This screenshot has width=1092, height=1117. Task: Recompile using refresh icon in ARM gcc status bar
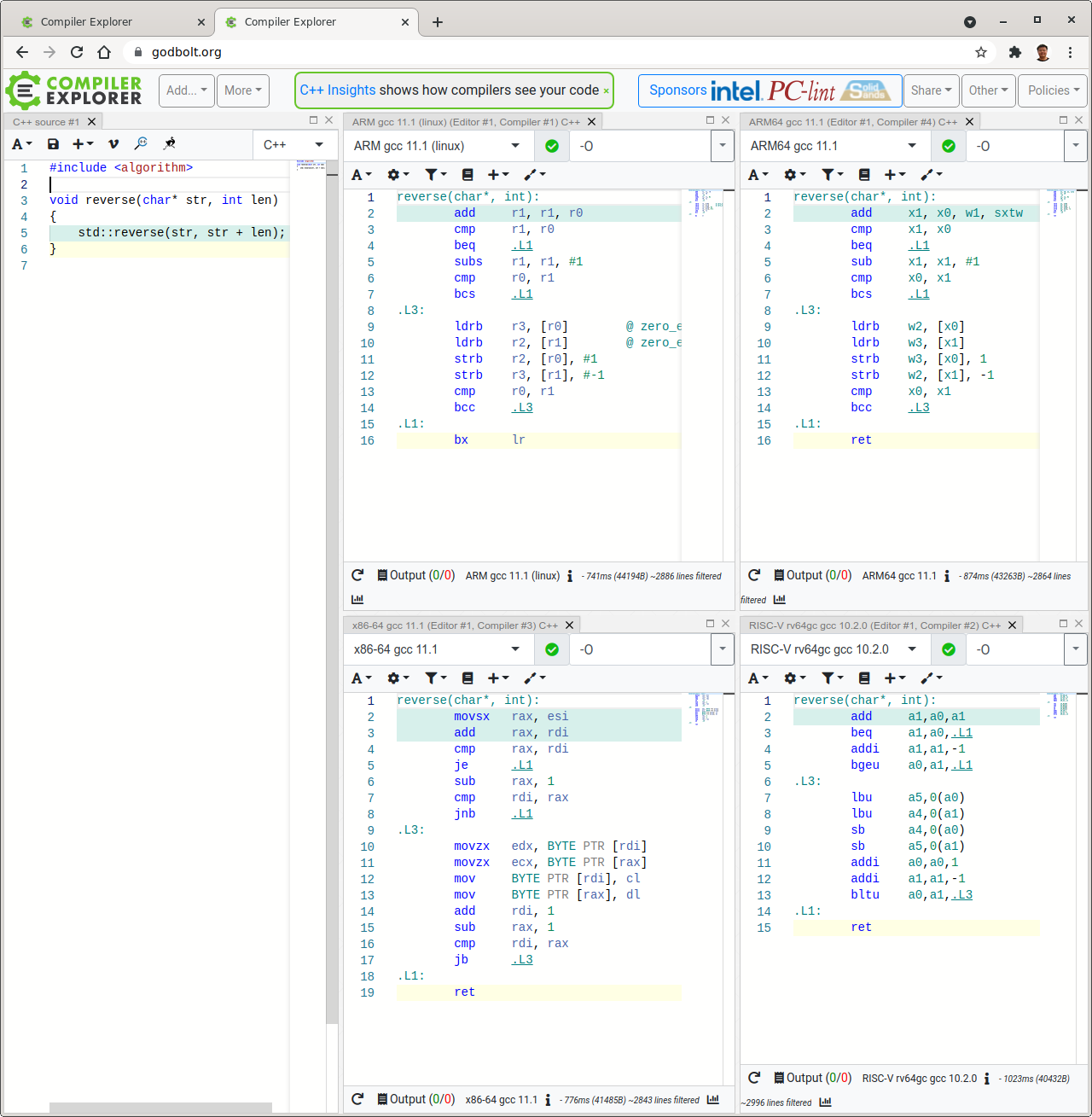point(358,575)
